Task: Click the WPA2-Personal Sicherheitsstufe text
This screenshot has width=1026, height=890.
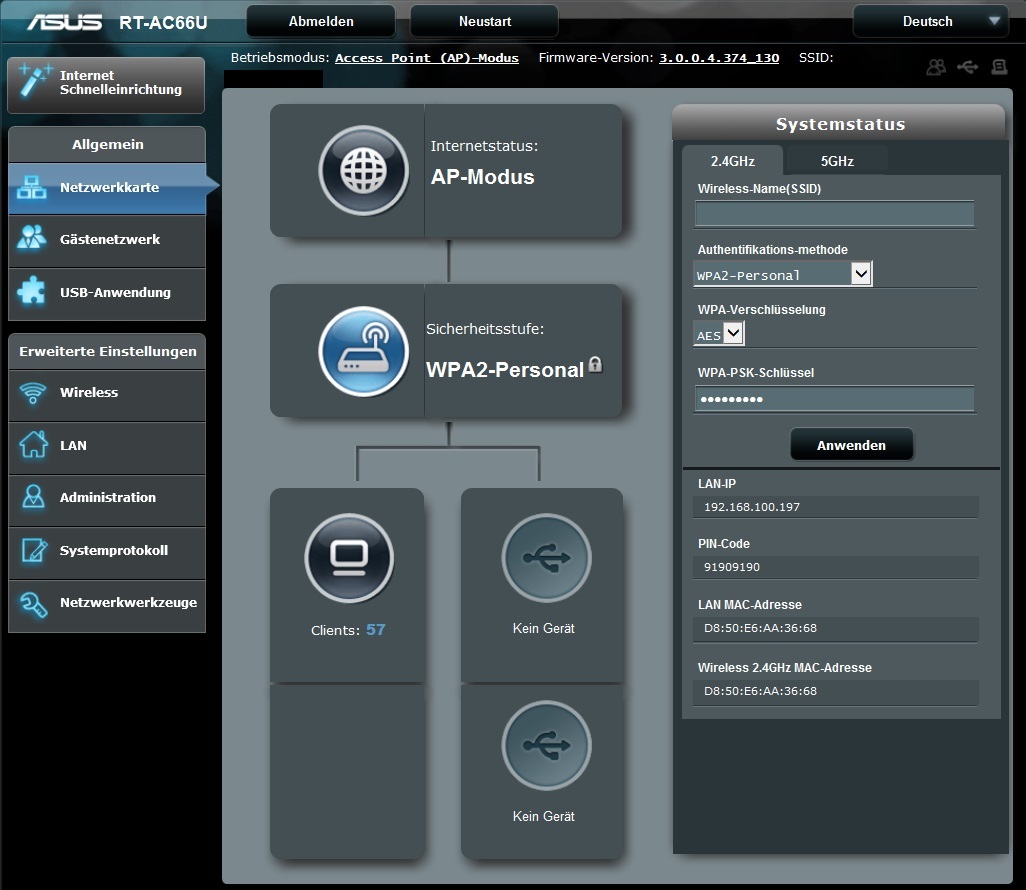Action: pyautogui.click(x=504, y=370)
